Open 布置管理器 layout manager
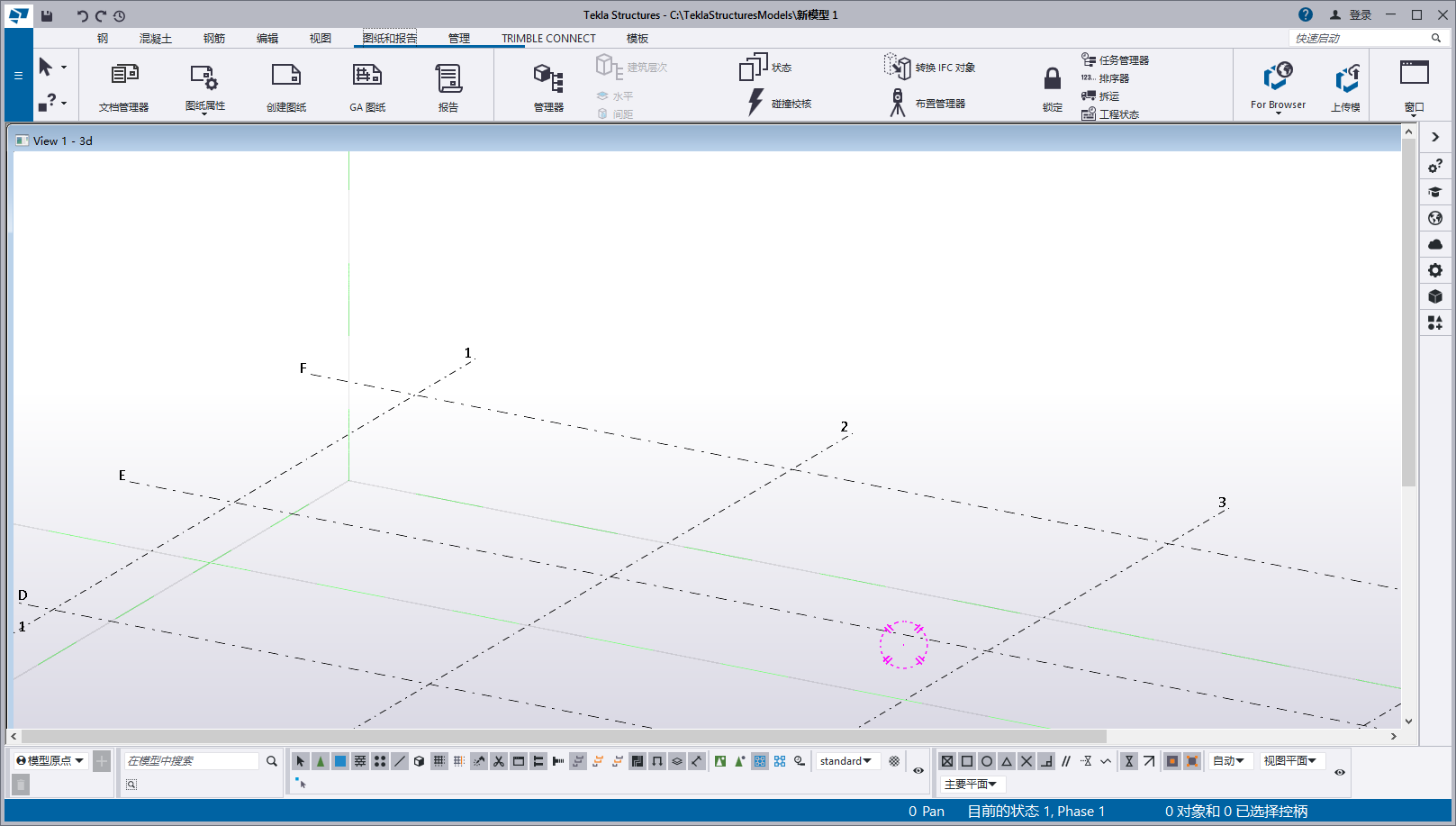1456x826 pixels. (x=927, y=104)
